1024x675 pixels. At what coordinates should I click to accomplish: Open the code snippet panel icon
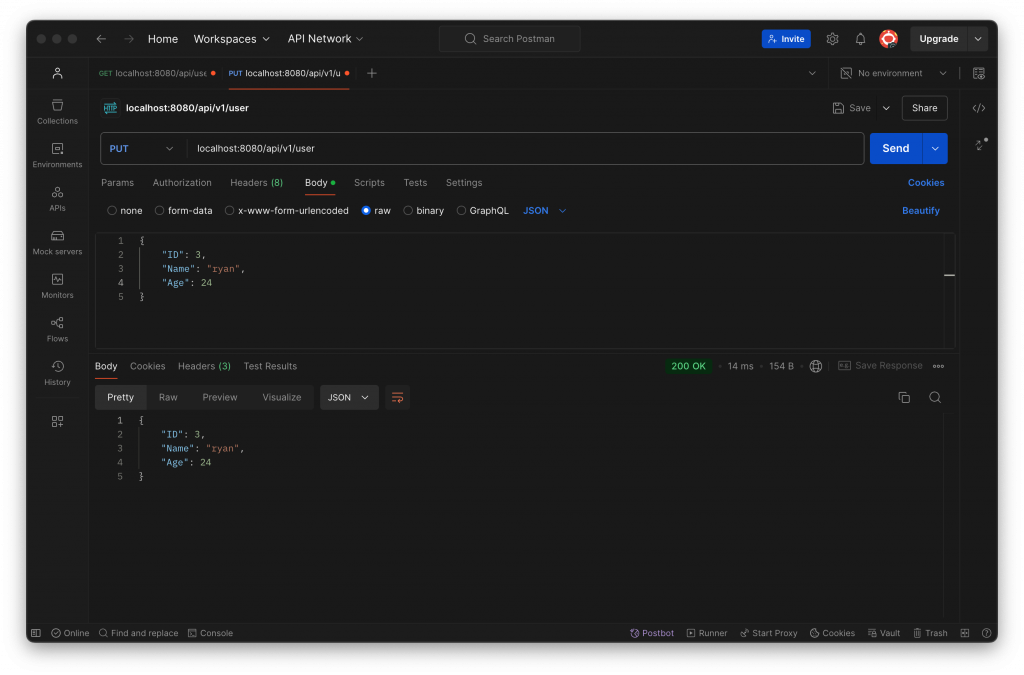point(978,108)
